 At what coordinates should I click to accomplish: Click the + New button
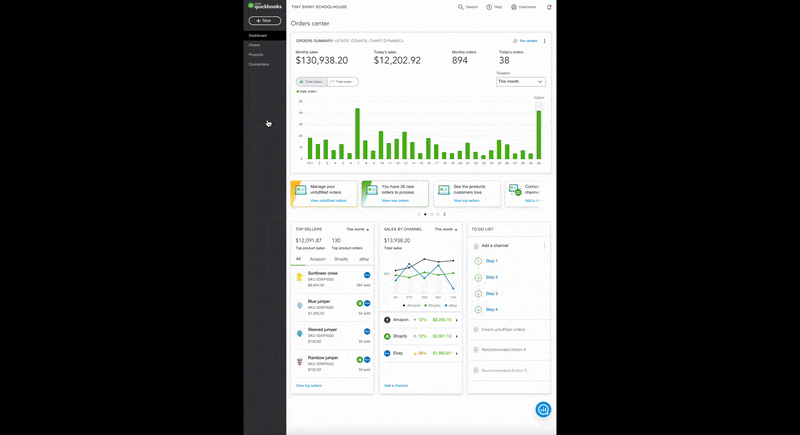pyautogui.click(x=265, y=20)
